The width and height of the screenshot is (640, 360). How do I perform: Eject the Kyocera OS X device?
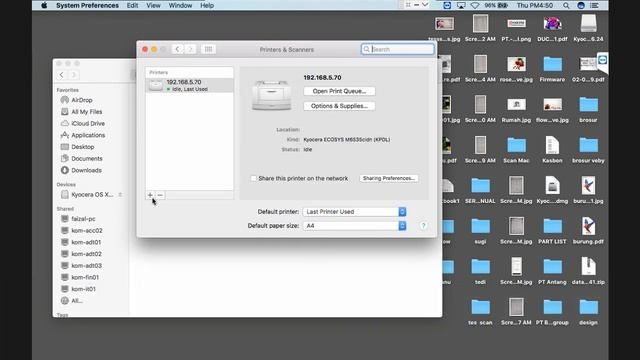tap(120, 195)
